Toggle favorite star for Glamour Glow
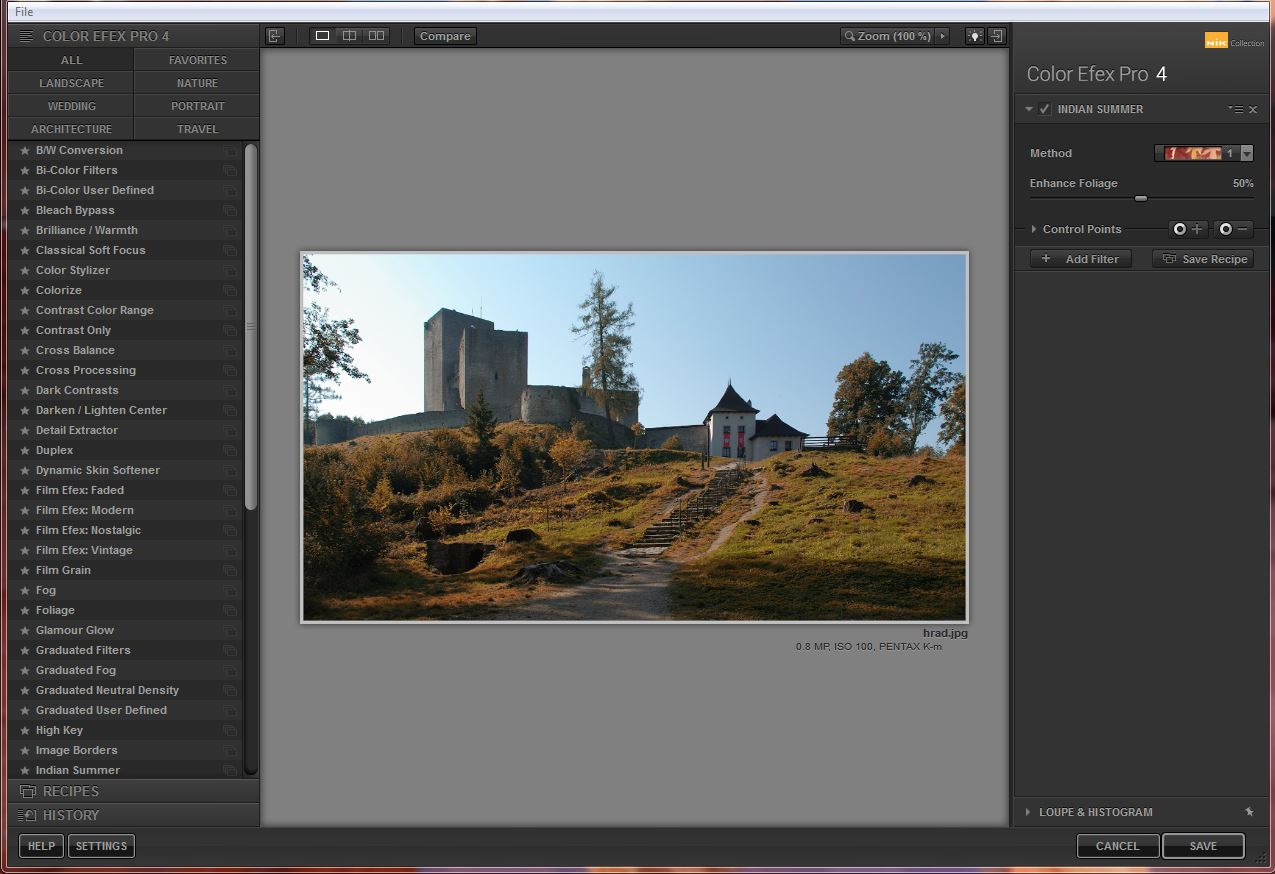Viewport: 1275px width, 874px height. (x=25, y=631)
